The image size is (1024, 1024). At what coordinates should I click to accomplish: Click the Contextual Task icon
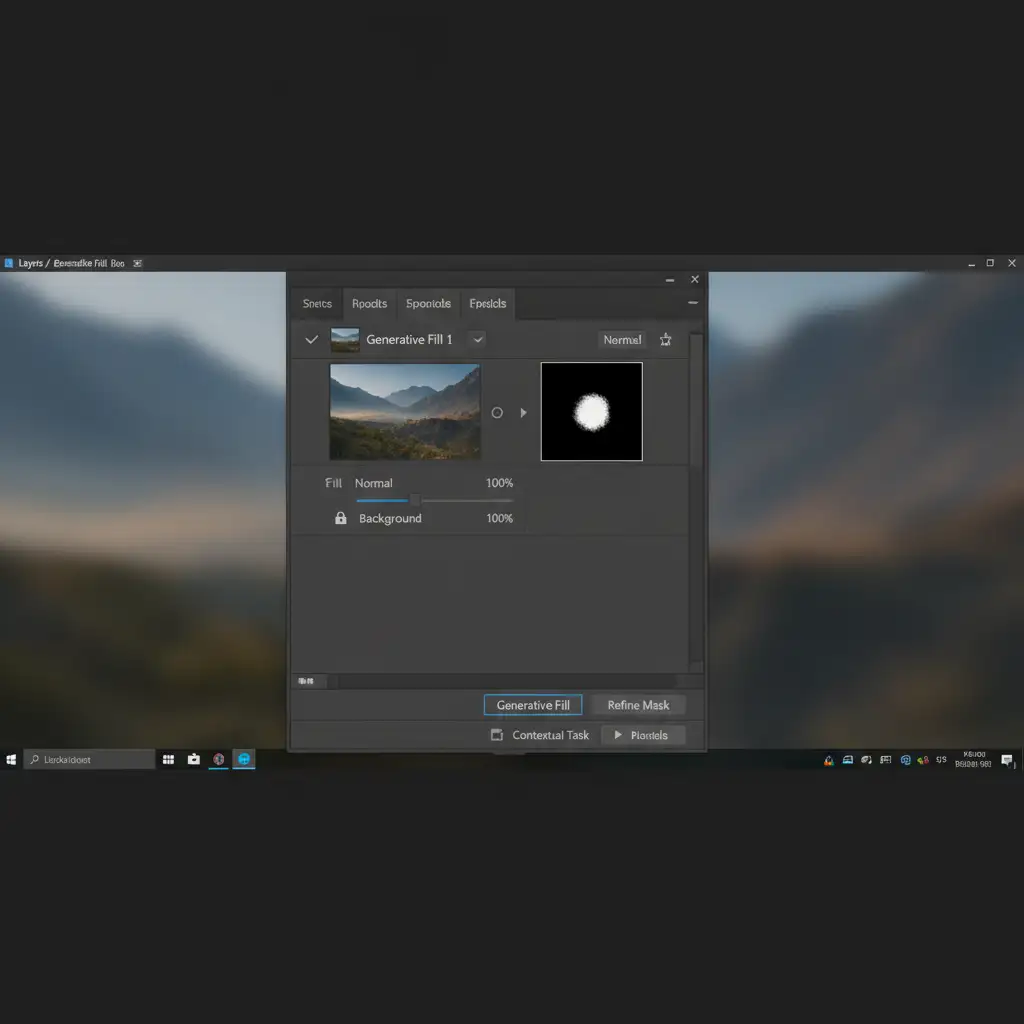tap(497, 735)
